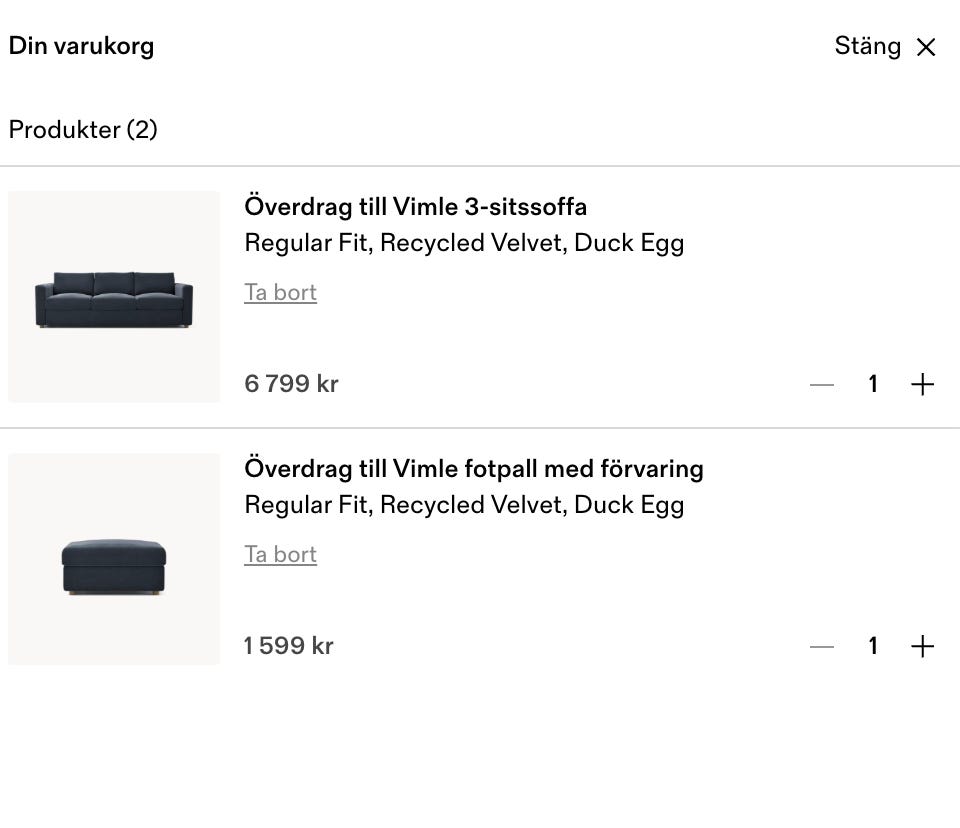The height and width of the screenshot is (828, 960).
Task: Click the 6 799 kr price
Action: 291,384
